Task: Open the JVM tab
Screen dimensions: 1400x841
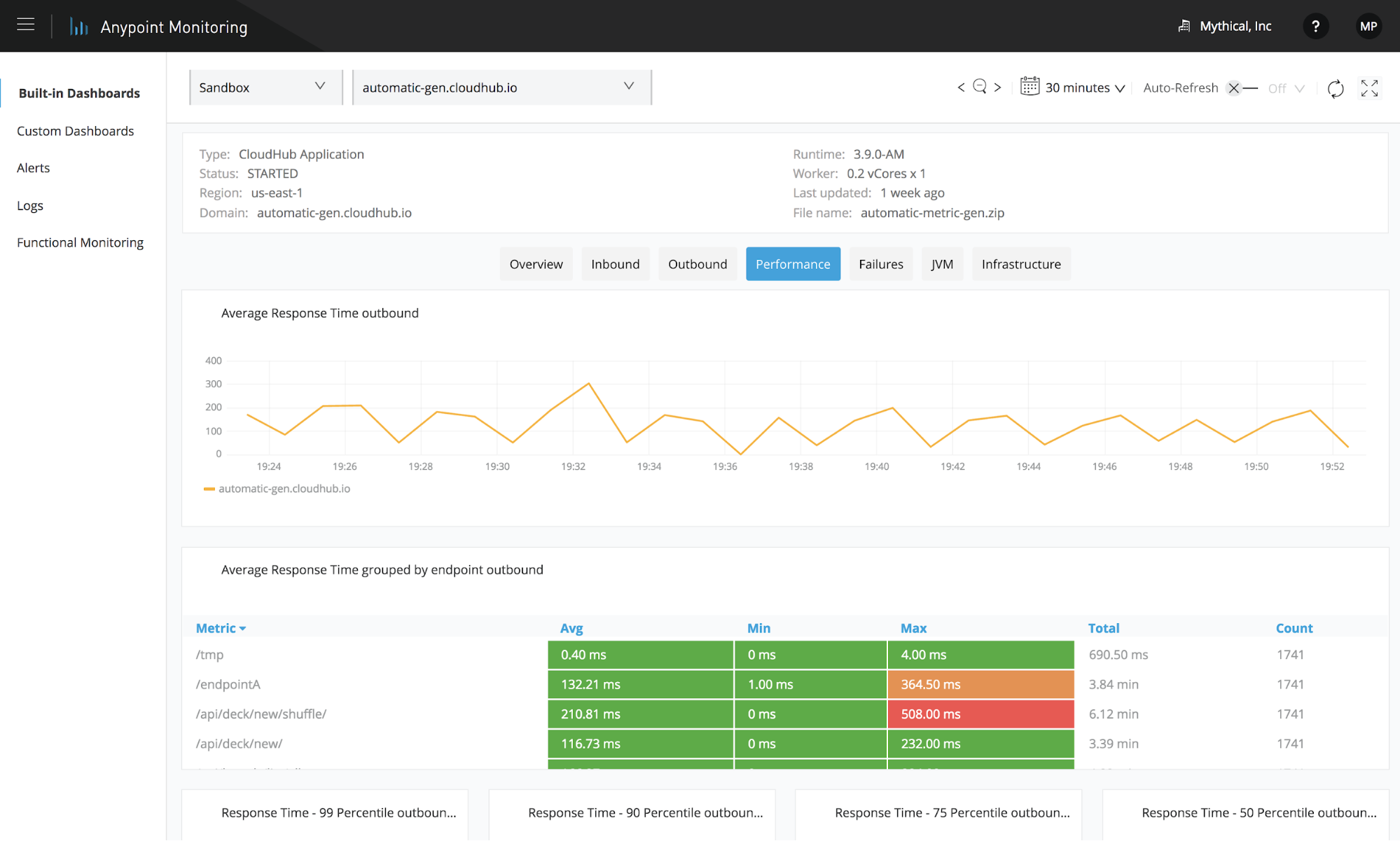Action: pyautogui.click(x=942, y=264)
